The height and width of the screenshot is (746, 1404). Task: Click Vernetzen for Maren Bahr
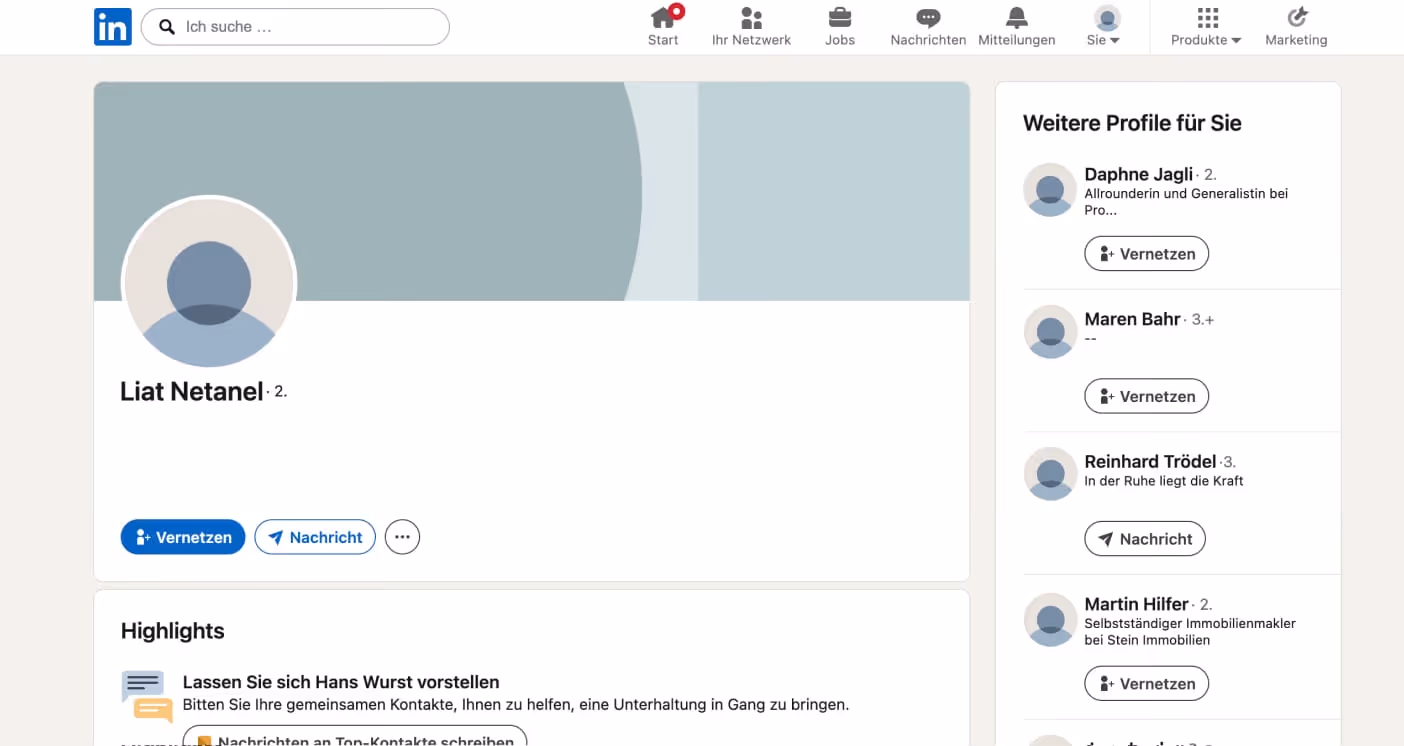[x=1146, y=396]
